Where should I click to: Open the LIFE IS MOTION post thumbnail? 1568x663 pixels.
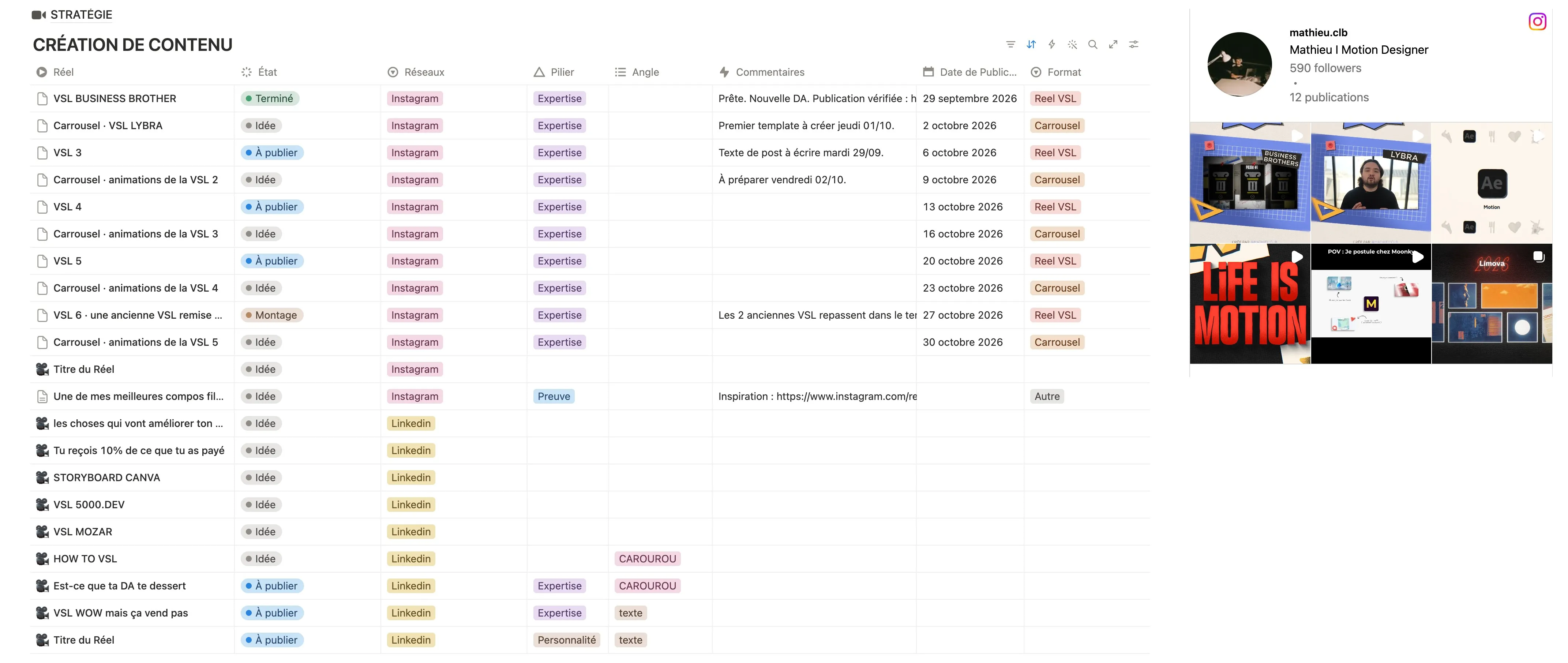pos(1250,304)
